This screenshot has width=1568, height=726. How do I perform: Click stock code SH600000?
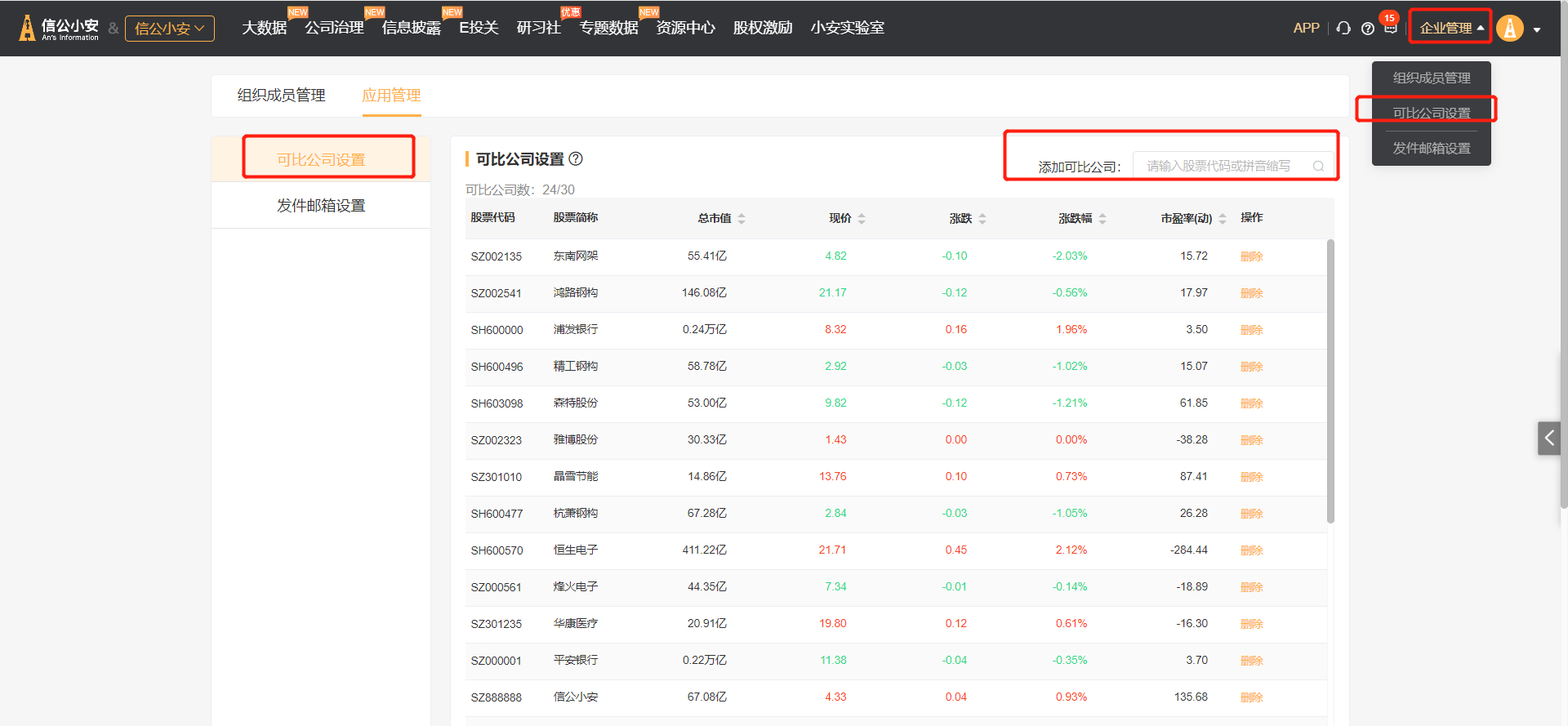point(497,330)
